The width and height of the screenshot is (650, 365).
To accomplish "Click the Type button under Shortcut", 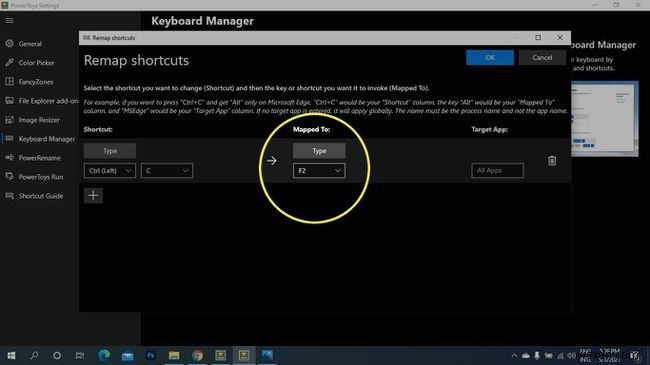I will [110, 151].
